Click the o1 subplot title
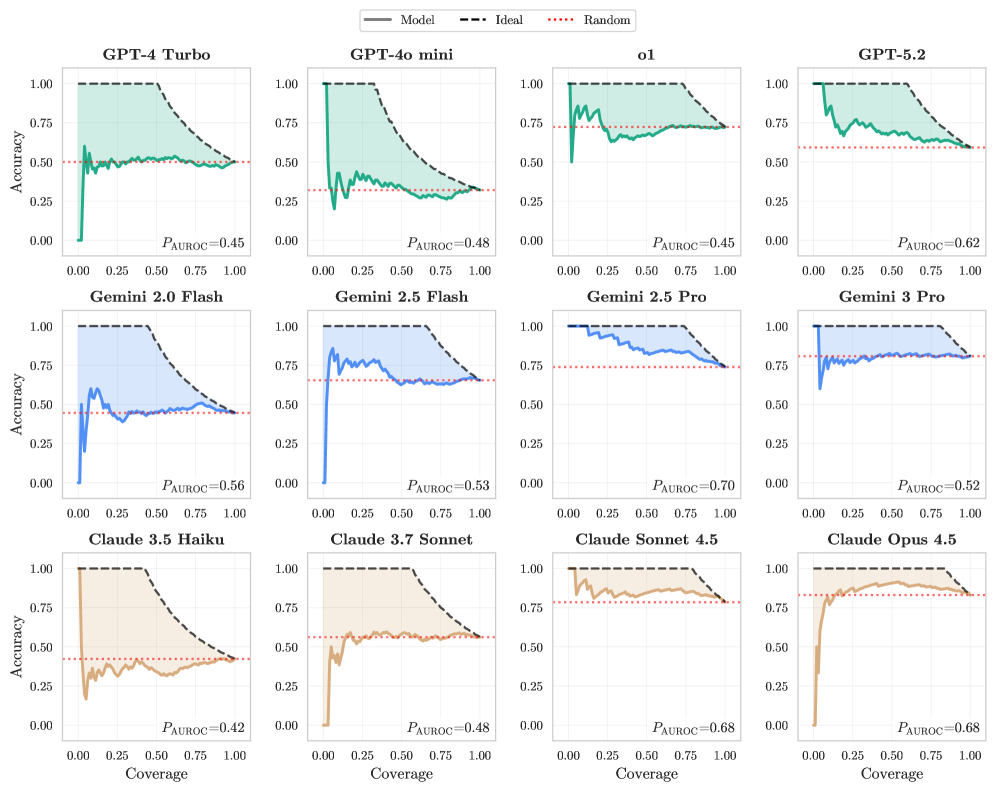The width and height of the screenshot is (996, 792). pos(646,55)
